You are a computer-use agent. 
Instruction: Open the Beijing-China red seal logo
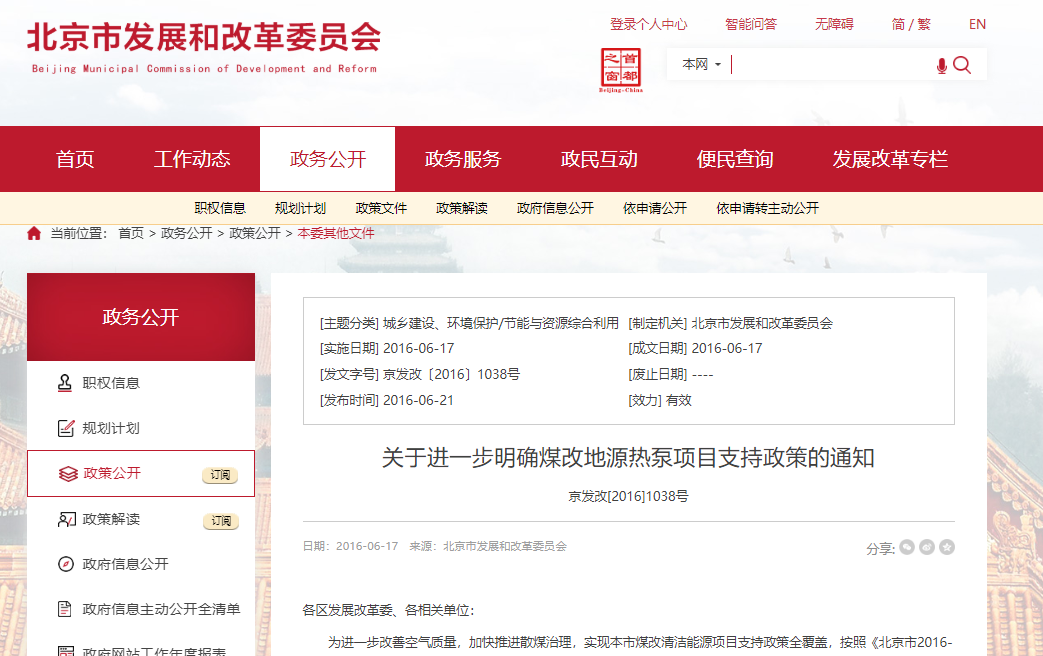(x=621, y=70)
